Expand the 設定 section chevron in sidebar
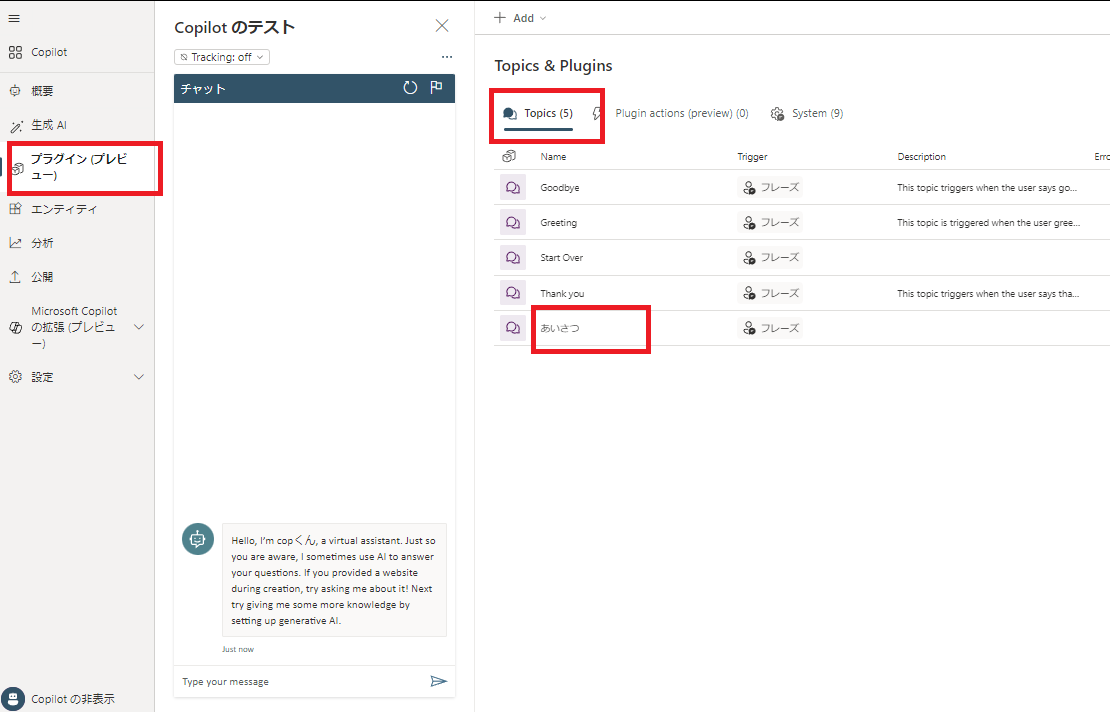The height and width of the screenshot is (712, 1110). 140,377
